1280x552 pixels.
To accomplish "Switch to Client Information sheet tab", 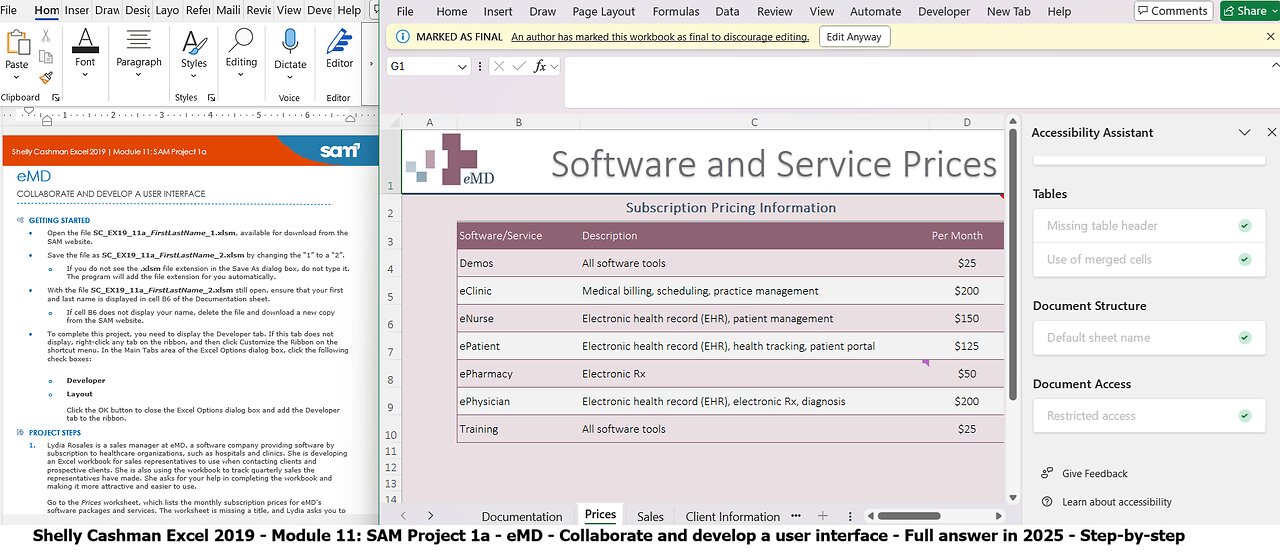I will click(732, 516).
